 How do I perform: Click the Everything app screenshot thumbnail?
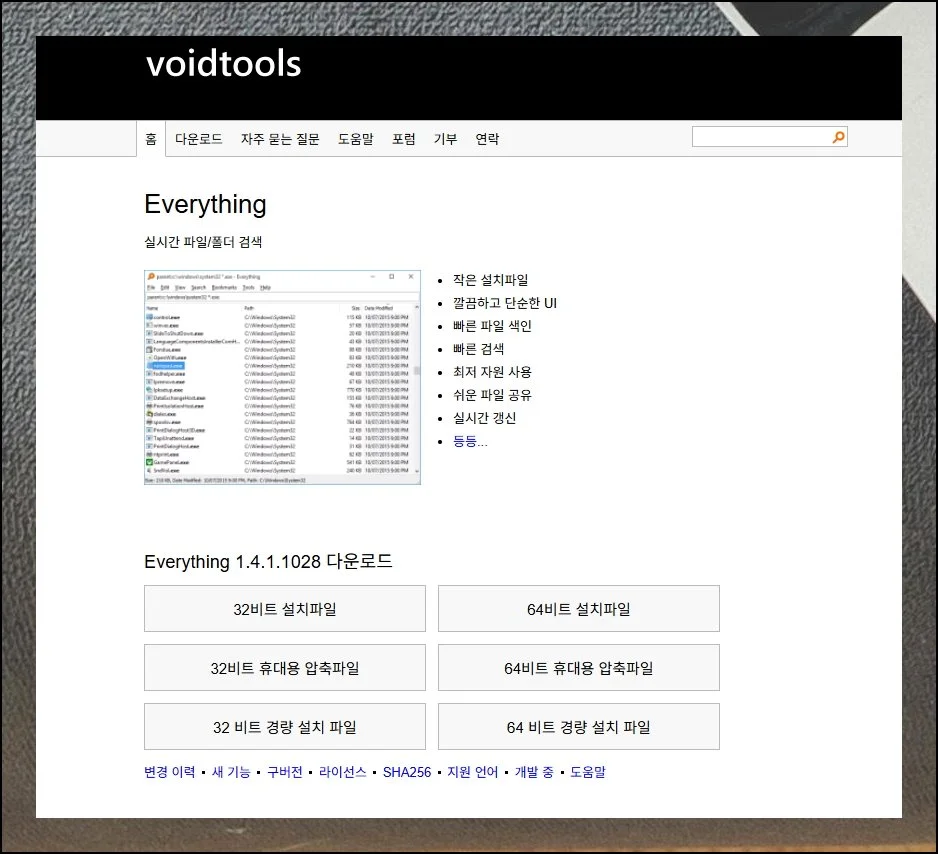pos(282,377)
